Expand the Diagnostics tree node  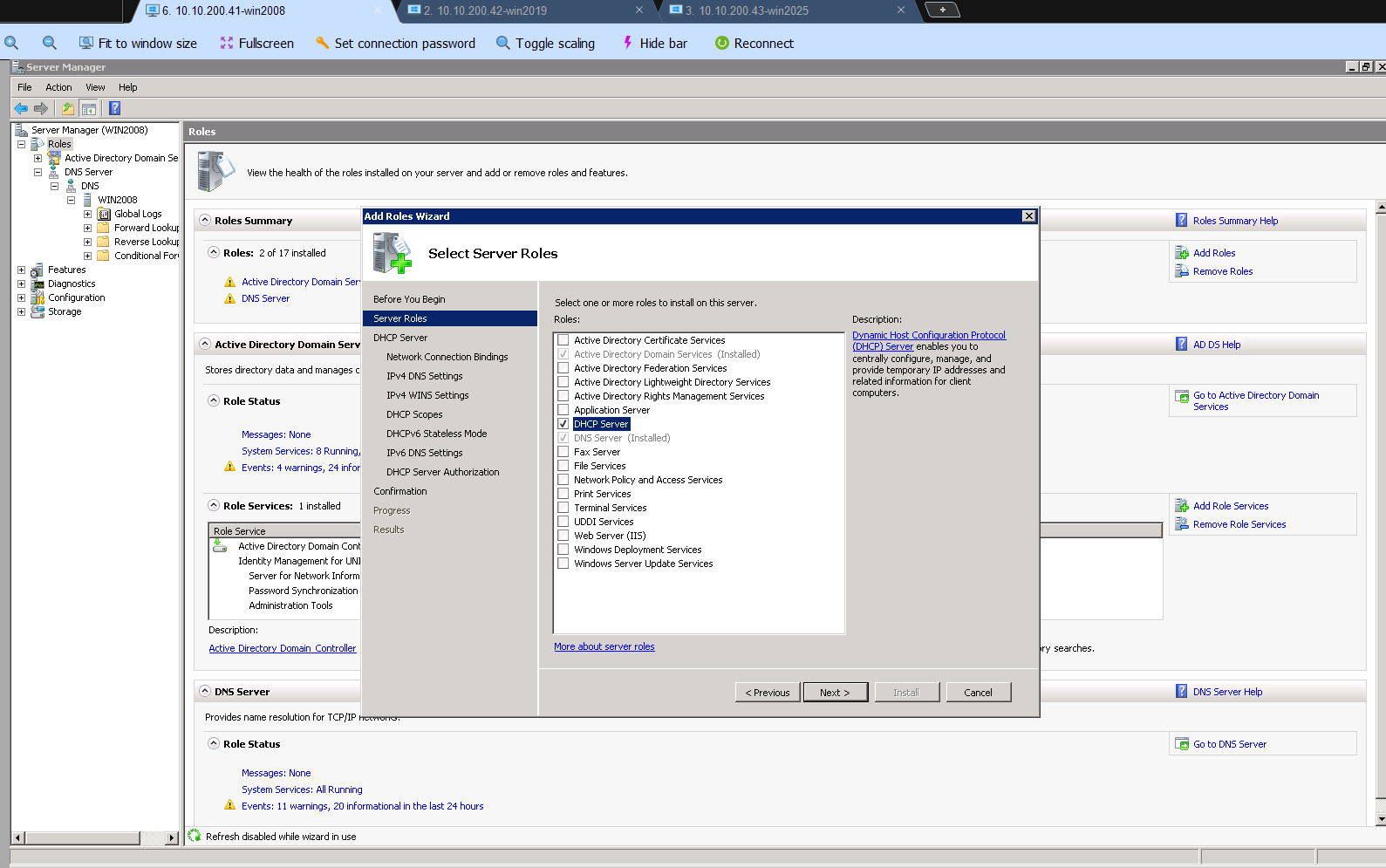[22, 284]
